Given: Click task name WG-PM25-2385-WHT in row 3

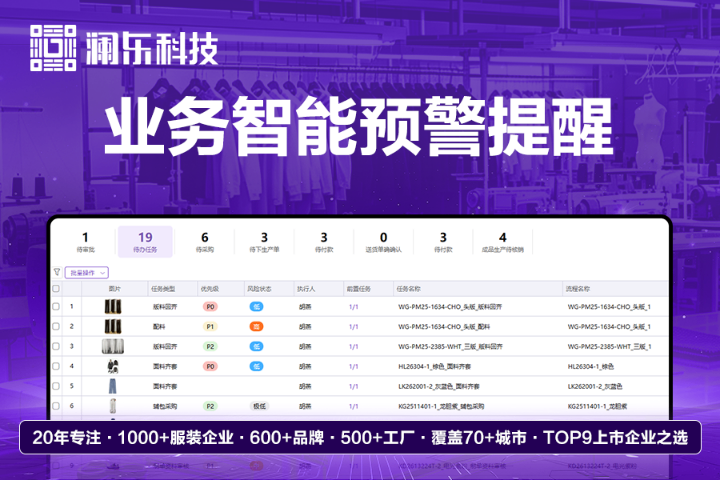Looking at the screenshot, I should tap(450, 347).
